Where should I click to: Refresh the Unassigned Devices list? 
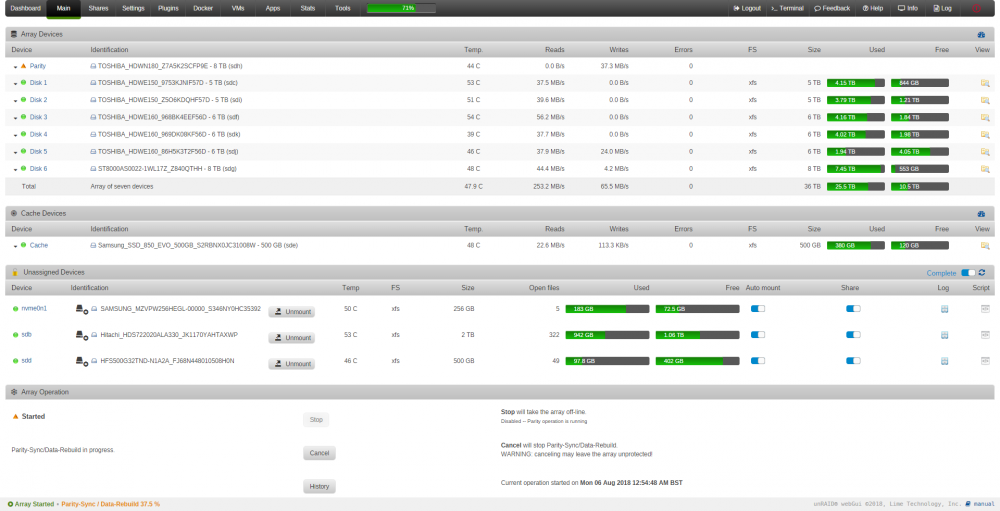pyautogui.click(x=982, y=272)
